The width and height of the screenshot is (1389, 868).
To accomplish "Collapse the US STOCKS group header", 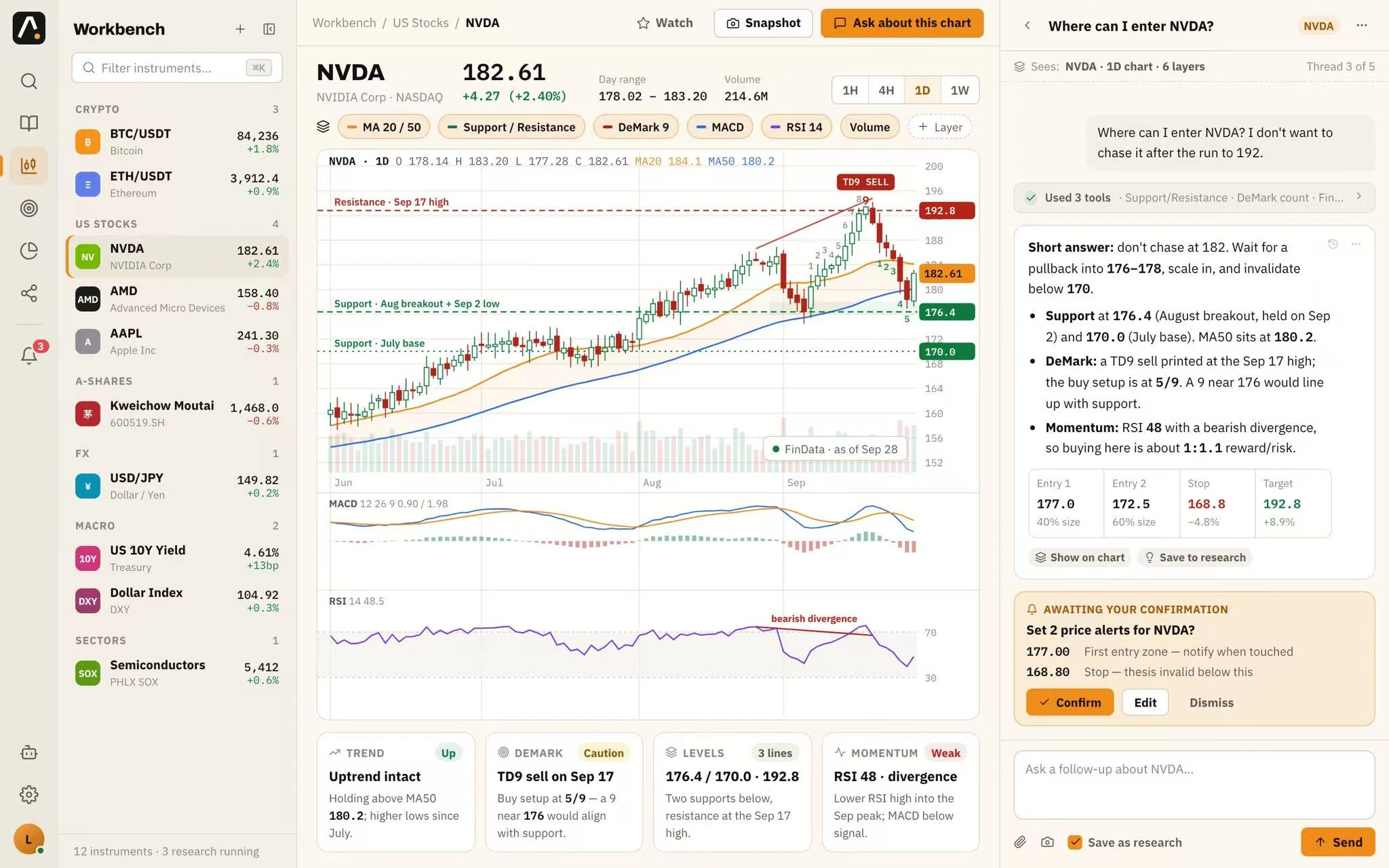I will [177, 224].
